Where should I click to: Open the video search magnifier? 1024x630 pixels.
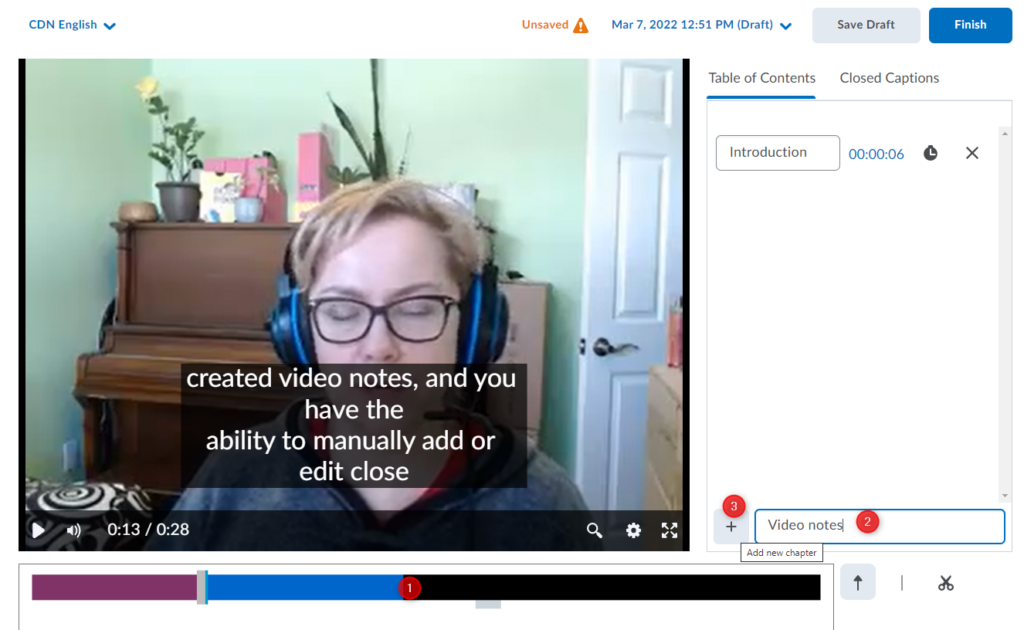tap(595, 530)
